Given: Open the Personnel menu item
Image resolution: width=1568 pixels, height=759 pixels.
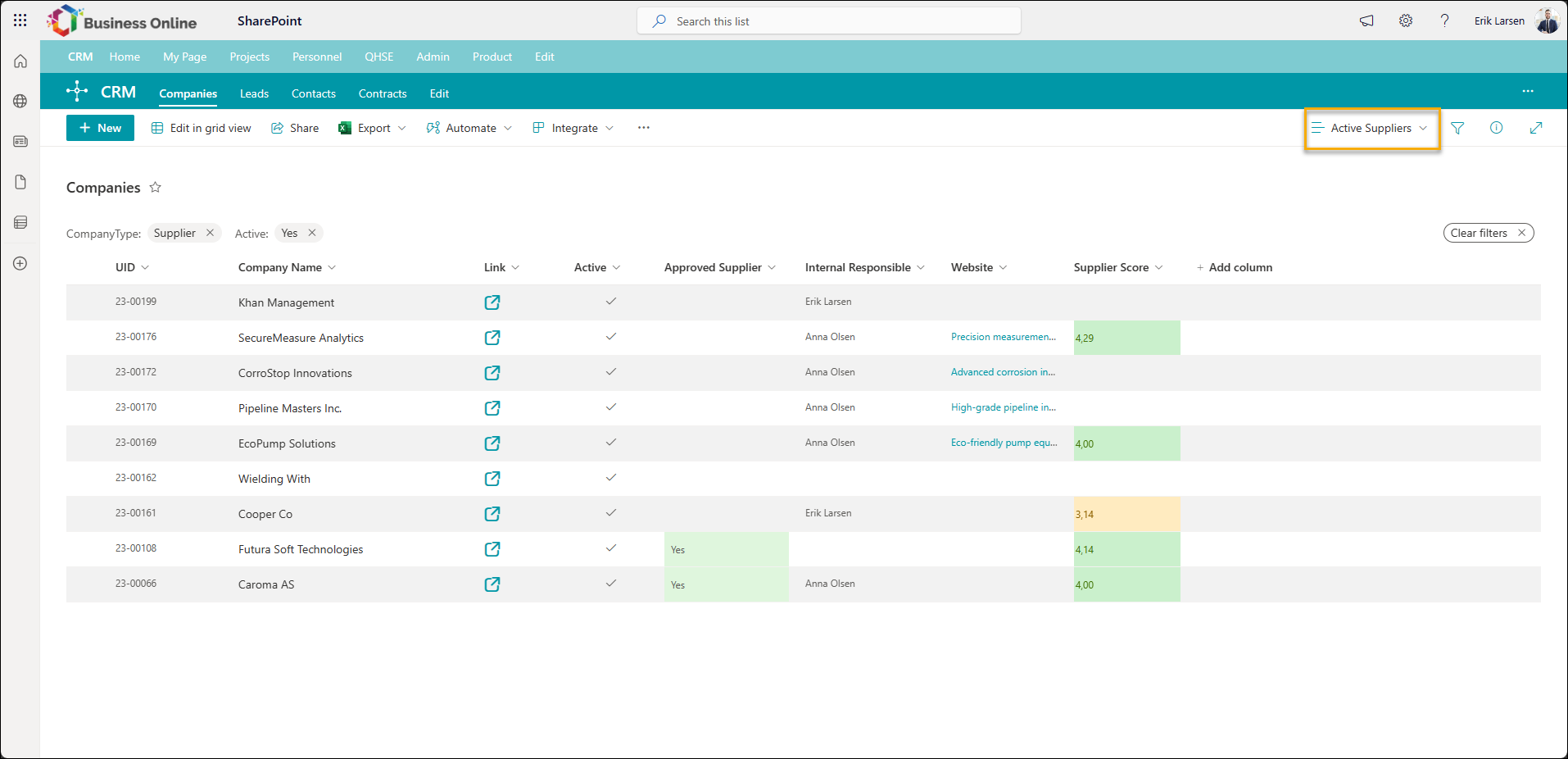Looking at the screenshot, I should [317, 57].
